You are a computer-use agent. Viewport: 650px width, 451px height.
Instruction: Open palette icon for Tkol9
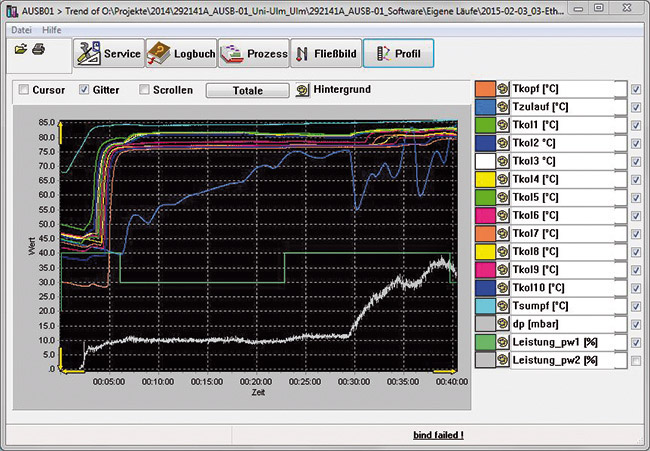tap(503, 270)
